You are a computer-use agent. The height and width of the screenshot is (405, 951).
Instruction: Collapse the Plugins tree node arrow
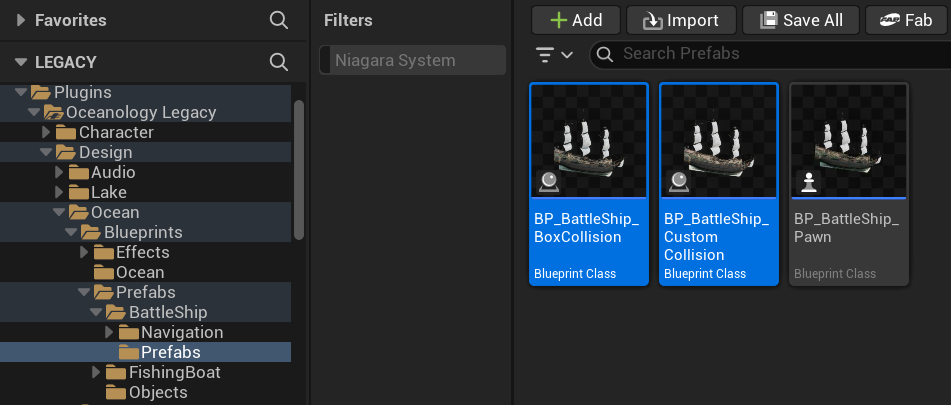click(x=21, y=92)
